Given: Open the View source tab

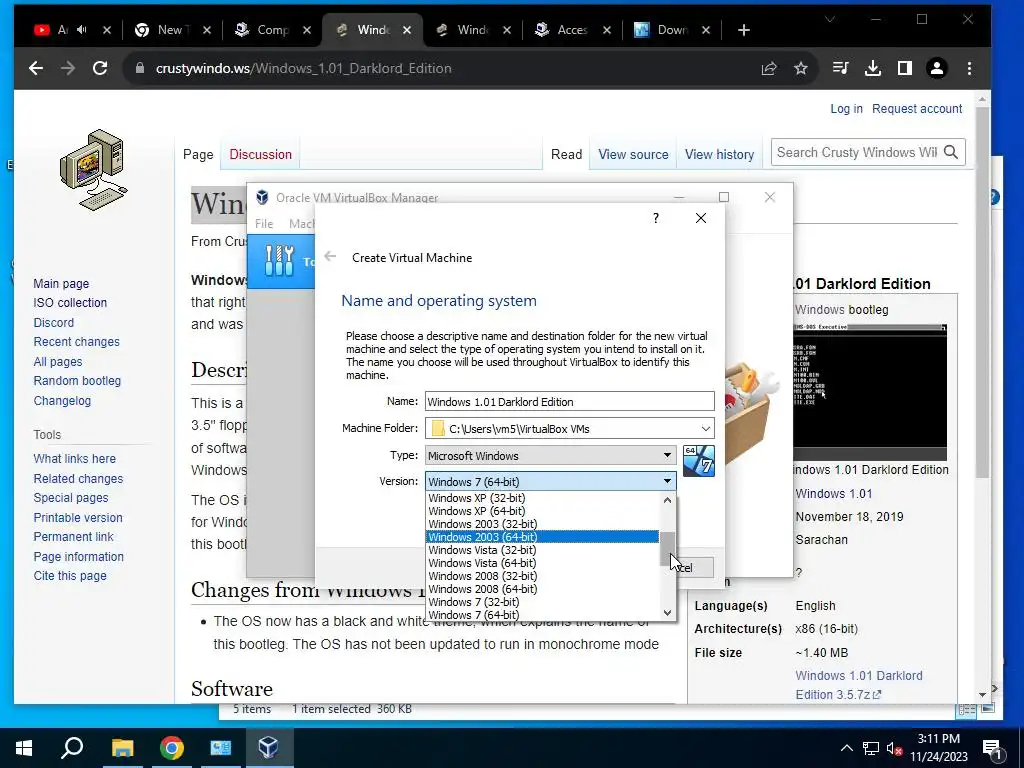Looking at the screenshot, I should [633, 155].
